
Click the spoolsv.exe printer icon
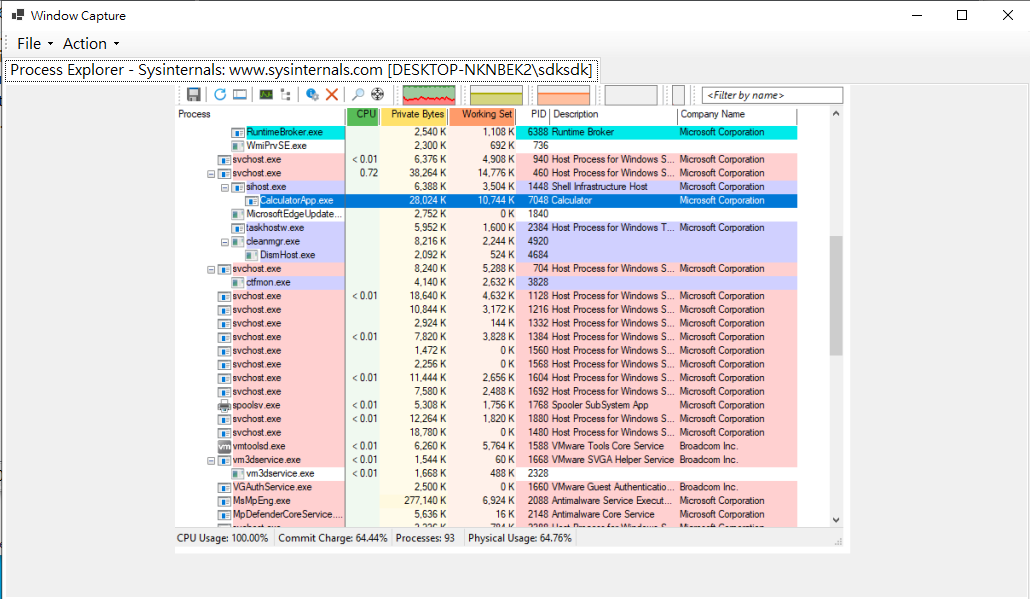coord(224,406)
